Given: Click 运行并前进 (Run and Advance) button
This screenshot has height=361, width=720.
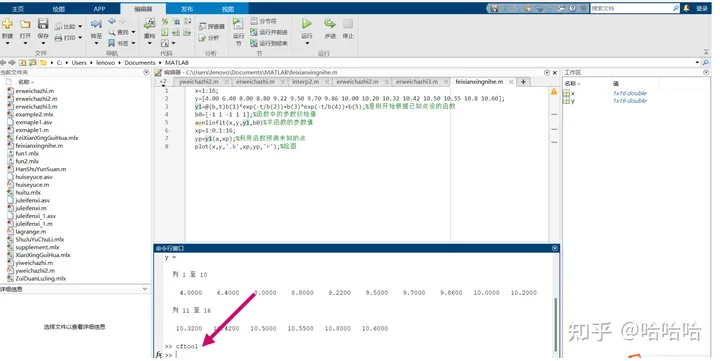Looking at the screenshot, I should [x=269, y=32].
